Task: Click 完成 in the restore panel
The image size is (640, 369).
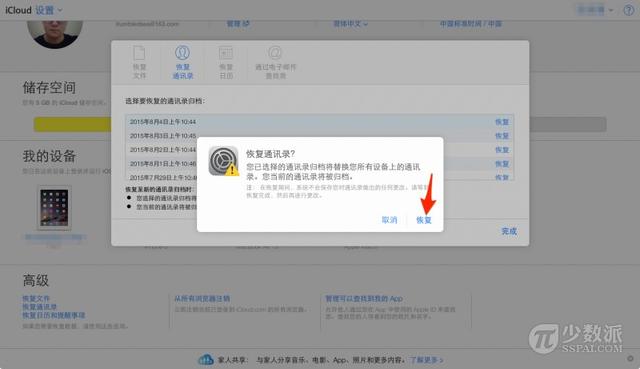Action: click(509, 231)
